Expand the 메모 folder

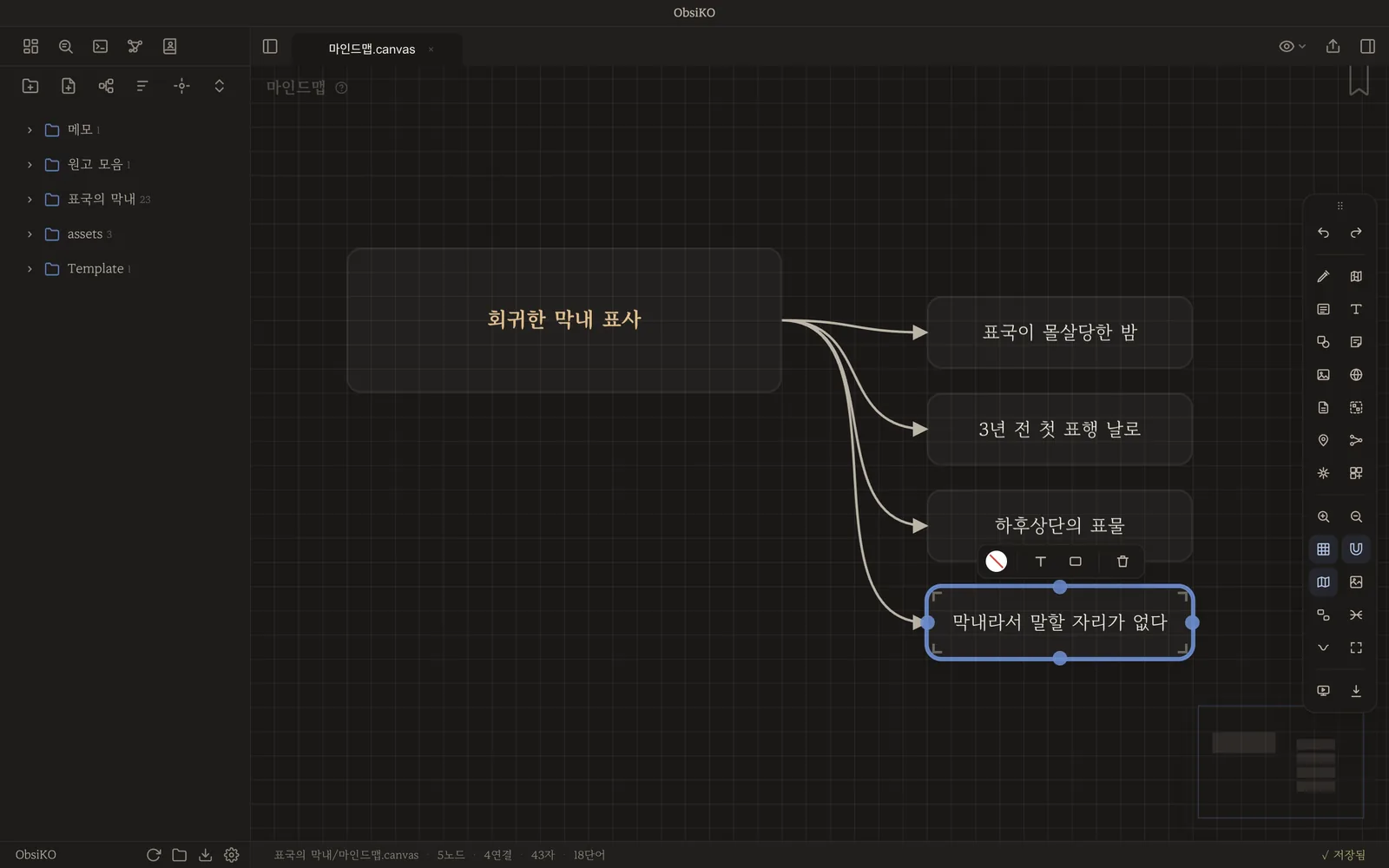(x=30, y=129)
